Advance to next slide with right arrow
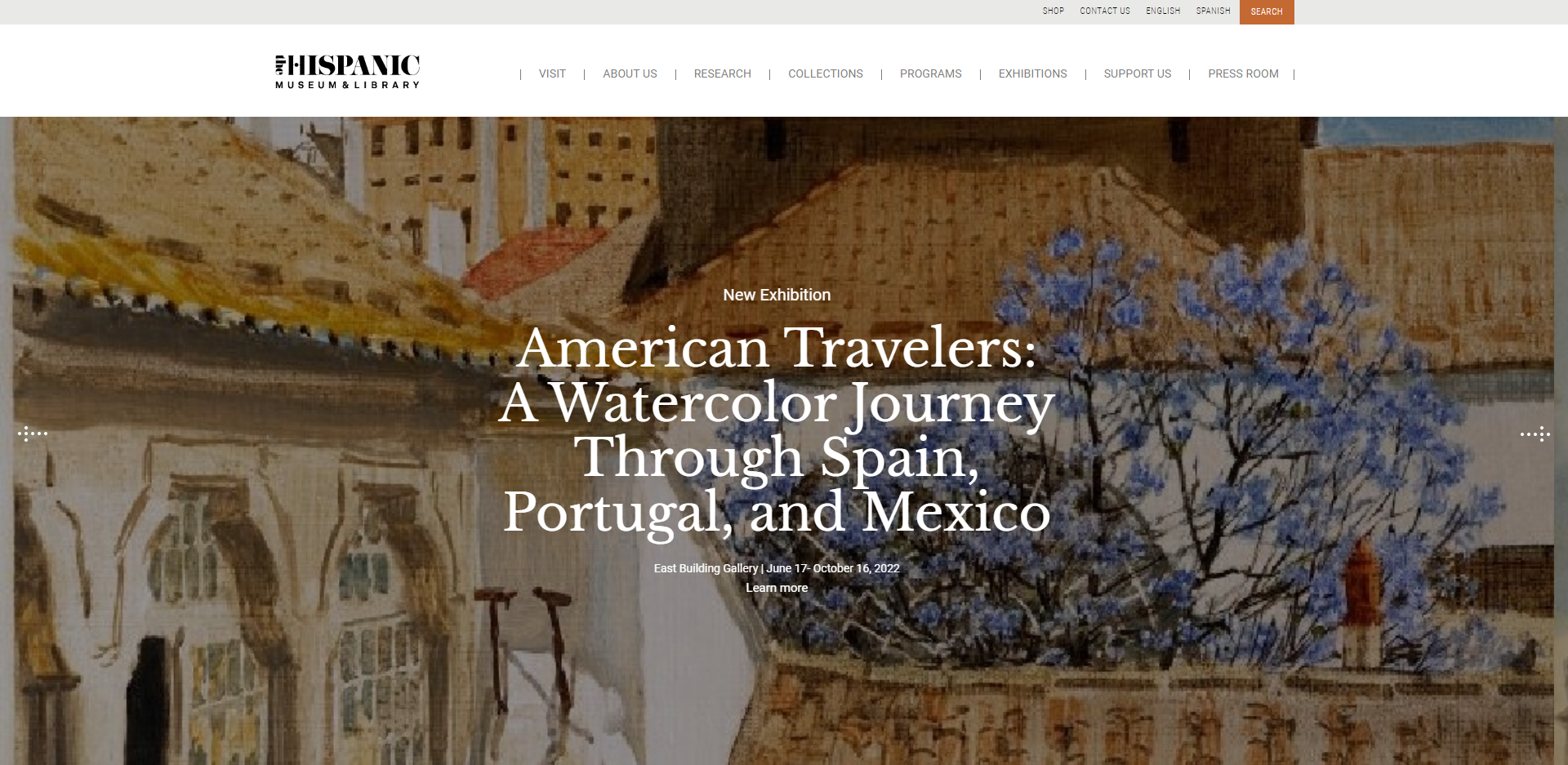This screenshot has height=765, width=1568. click(x=1535, y=434)
